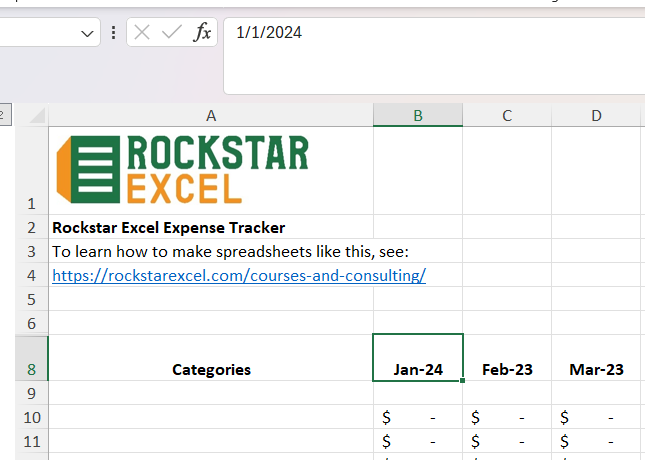
Task: Select the Categories header cell
Action: pos(211,369)
